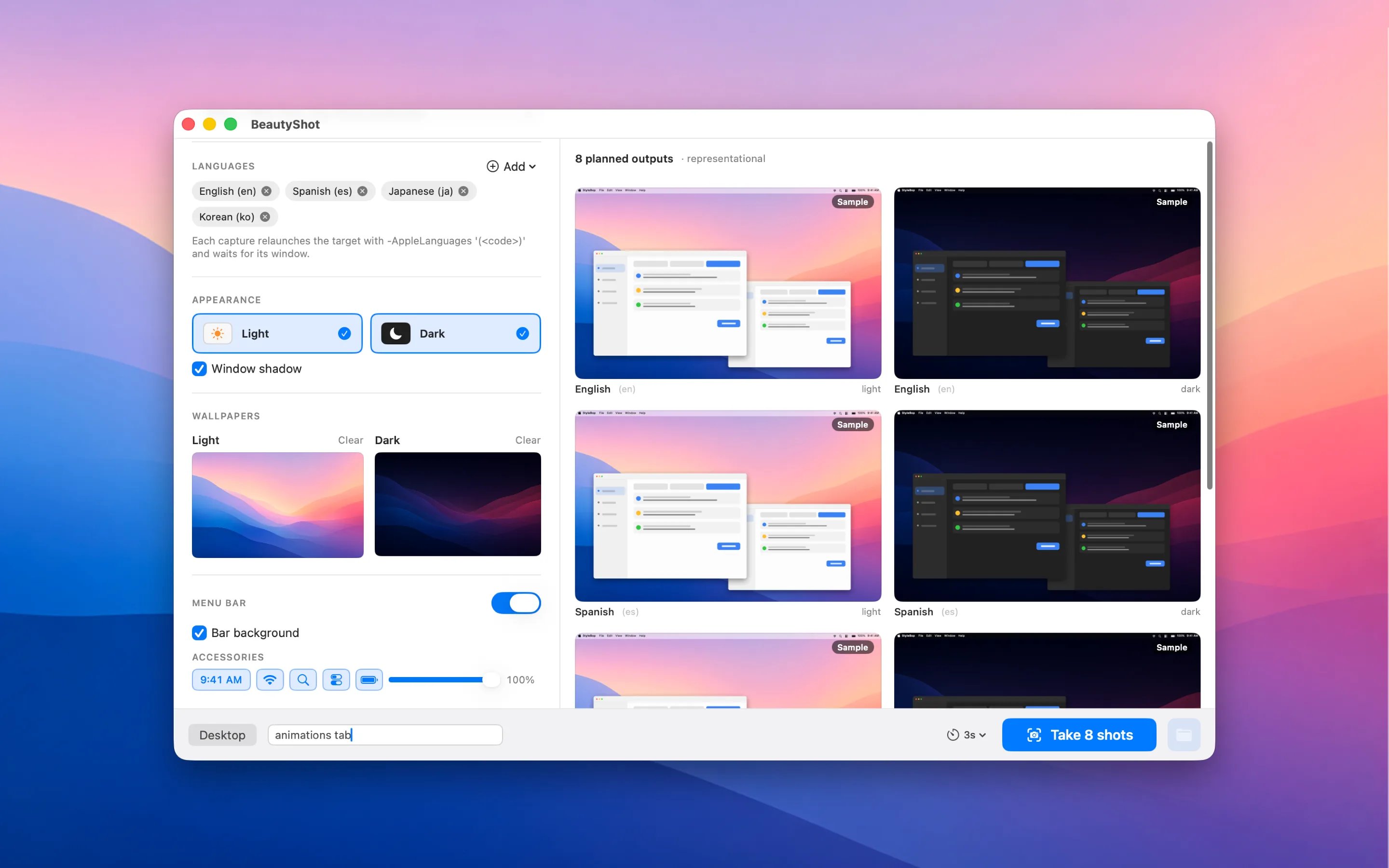Toggle the Light appearance option
Image resolution: width=1389 pixels, height=868 pixels.
277,334
